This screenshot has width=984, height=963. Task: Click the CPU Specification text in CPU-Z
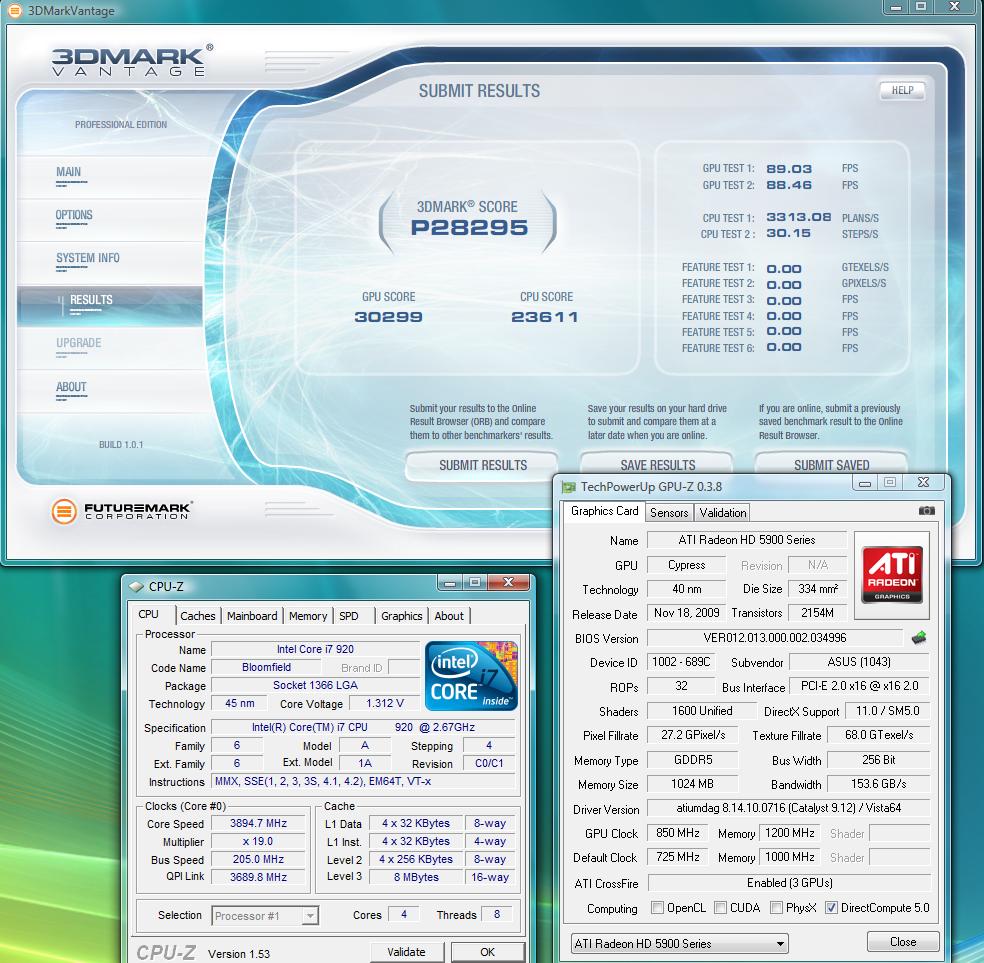[363, 727]
